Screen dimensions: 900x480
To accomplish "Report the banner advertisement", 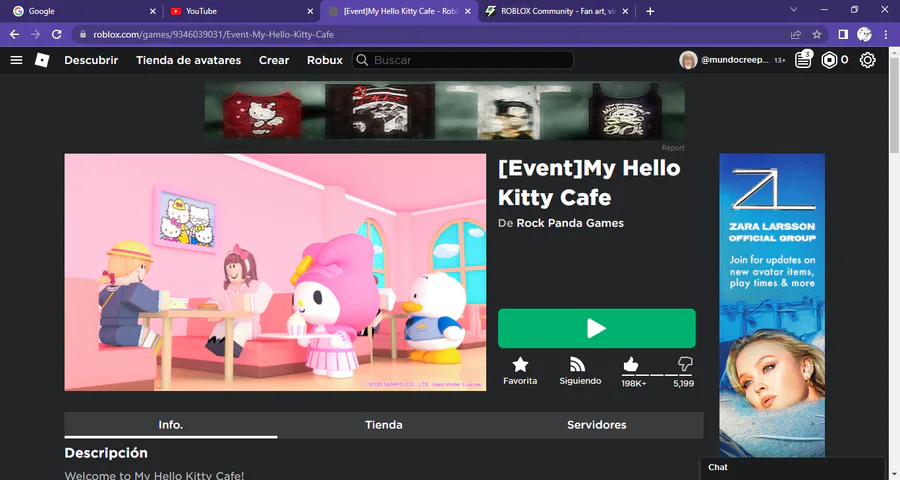I will pyautogui.click(x=673, y=148).
